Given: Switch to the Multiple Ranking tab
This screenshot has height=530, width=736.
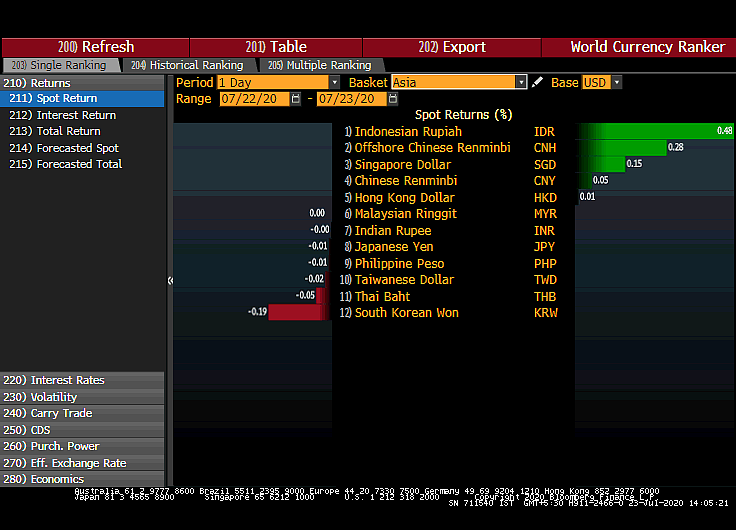Looking at the screenshot, I should (x=321, y=65).
